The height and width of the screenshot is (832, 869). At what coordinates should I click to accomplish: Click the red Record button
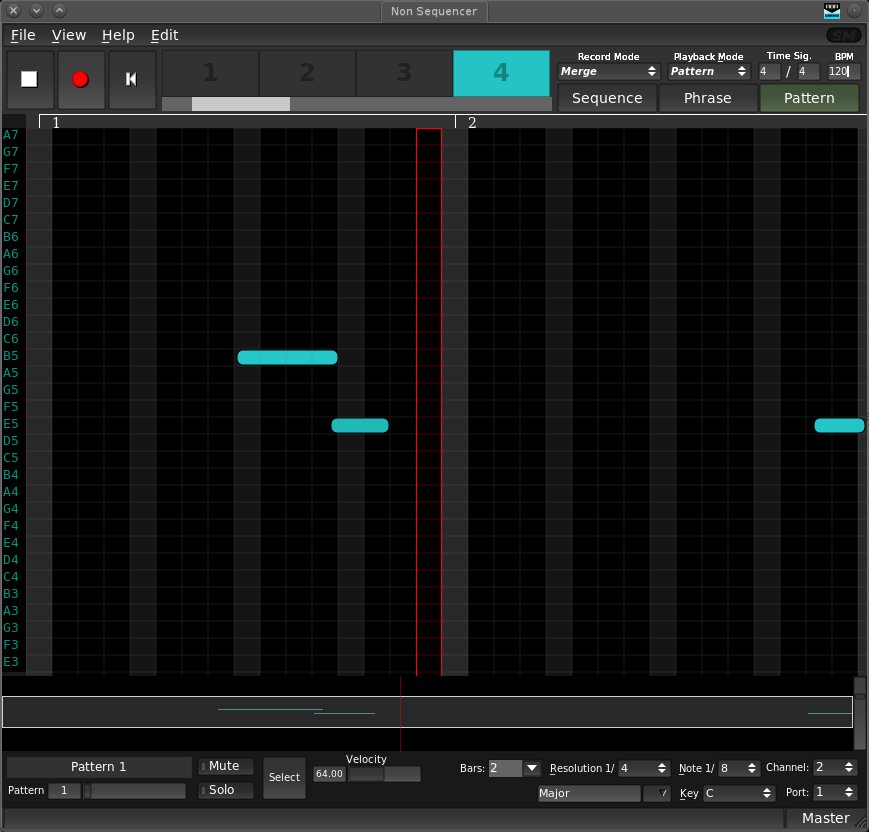81,80
